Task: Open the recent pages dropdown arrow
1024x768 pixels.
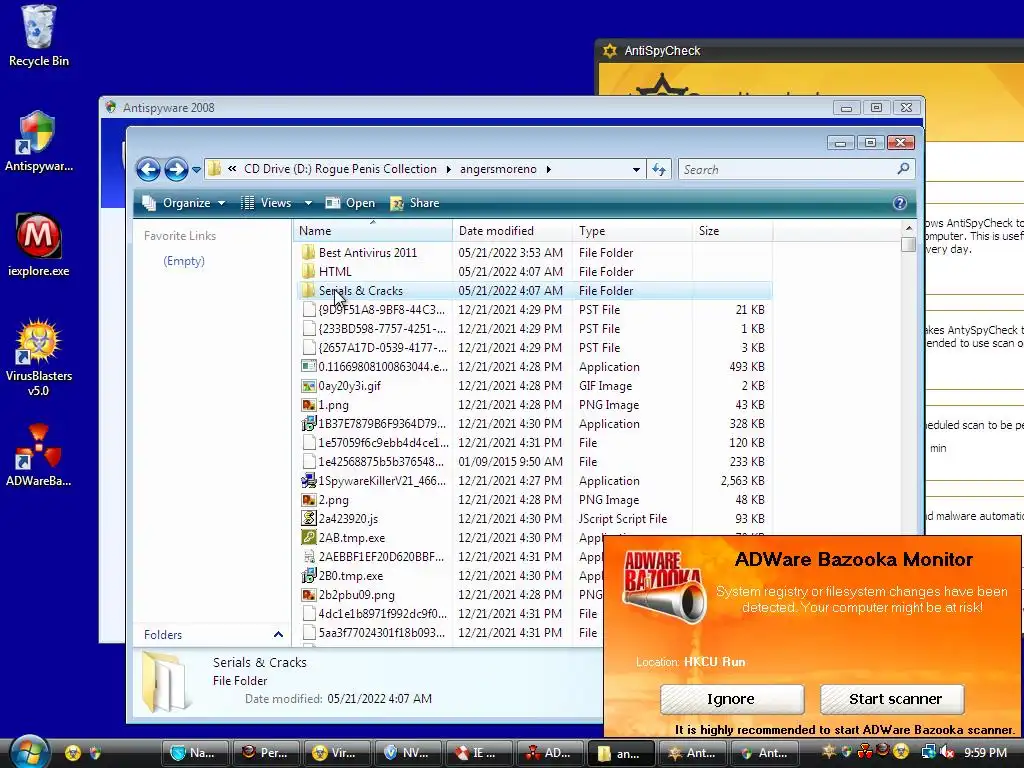Action: (x=196, y=170)
